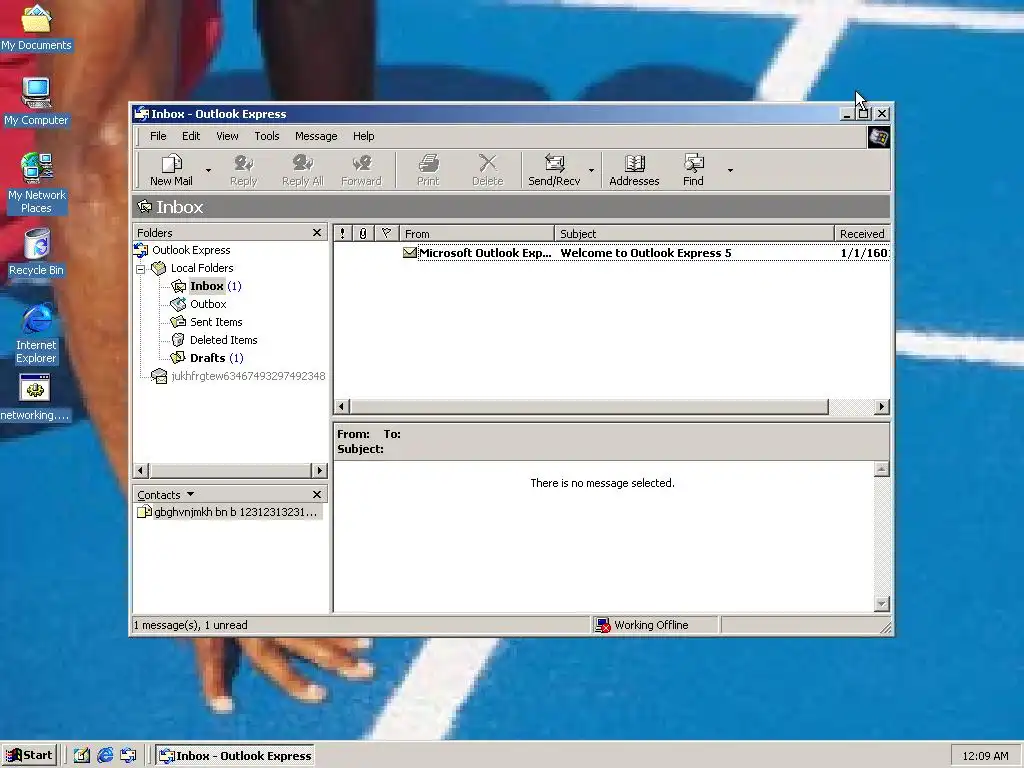This screenshot has width=1024, height=768.
Task: Select the Welcome to Outlook Express 5 subject
Action: tap(646, 253)
